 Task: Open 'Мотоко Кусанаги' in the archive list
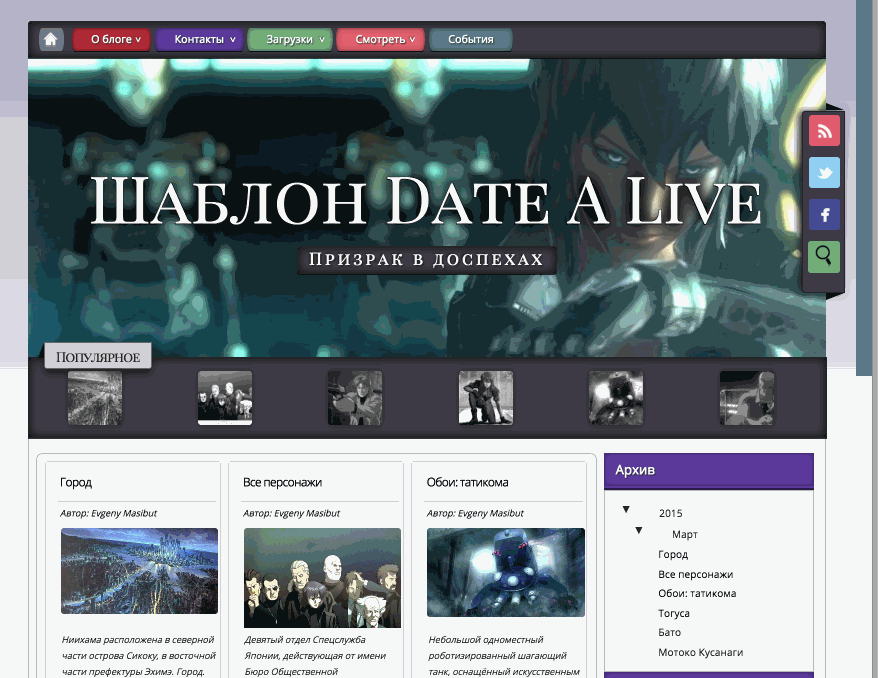pos(700,652)
